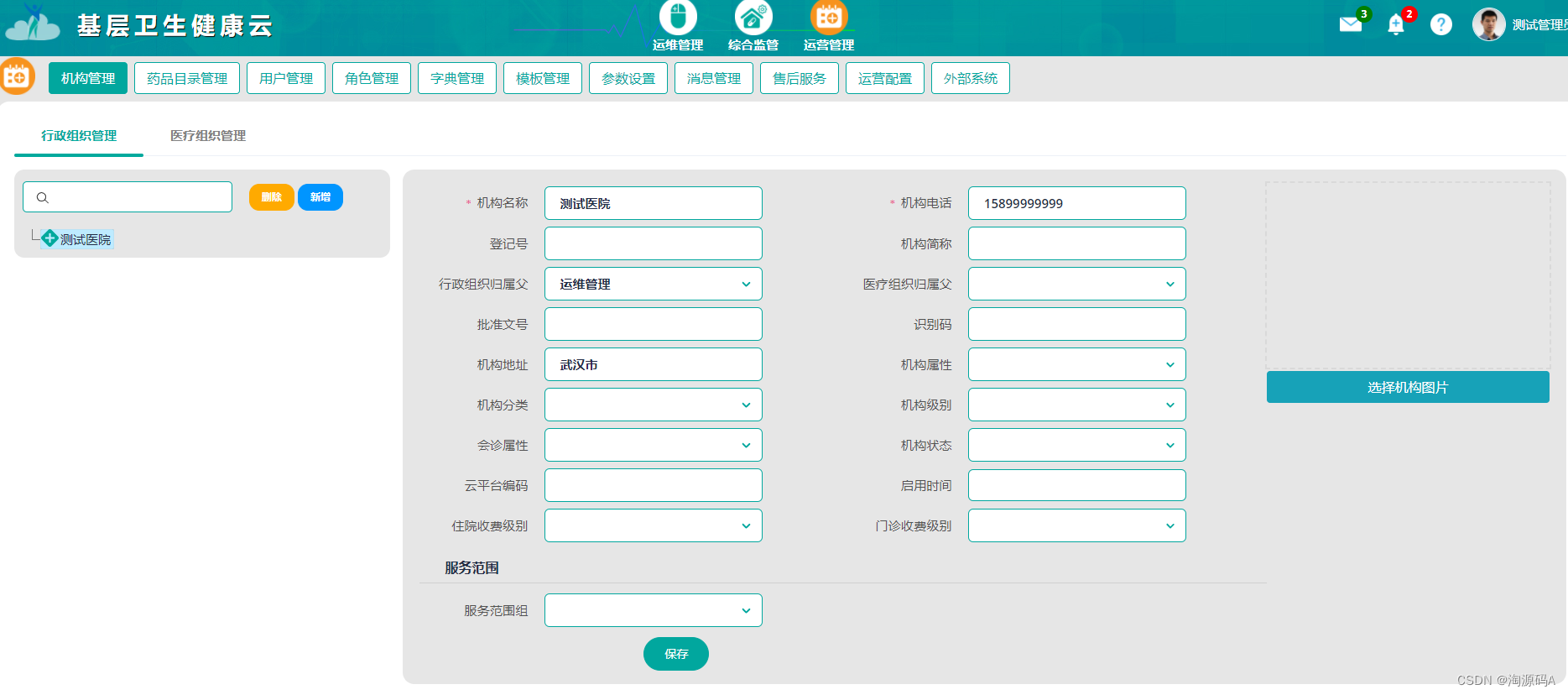This screenshot has height=695, width=1568.
Task: Expand the 会诊属性 dropdown
Action: tap(654, 445)
